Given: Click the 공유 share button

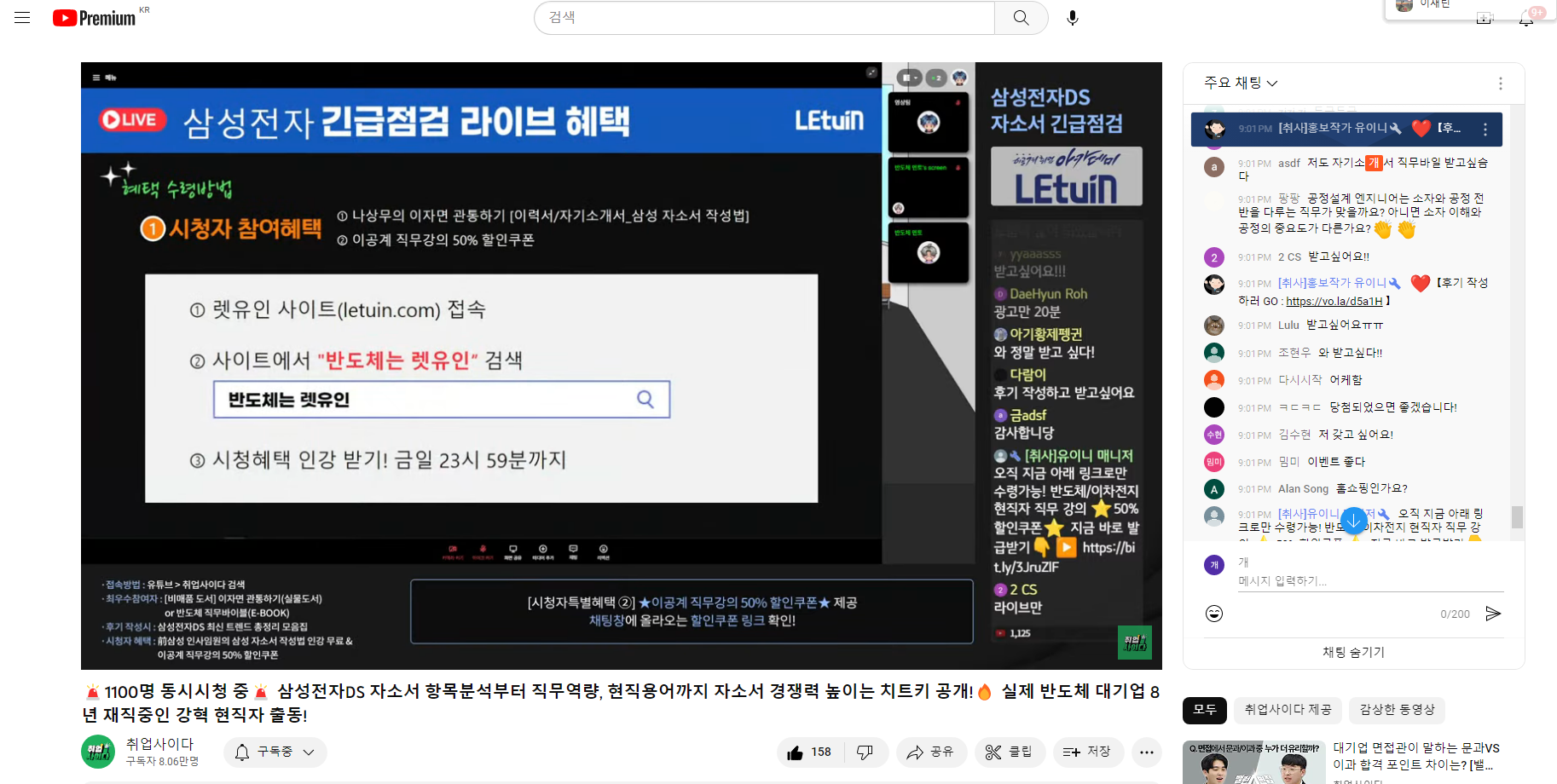Looking at the screenshot, I should [930, 752].
